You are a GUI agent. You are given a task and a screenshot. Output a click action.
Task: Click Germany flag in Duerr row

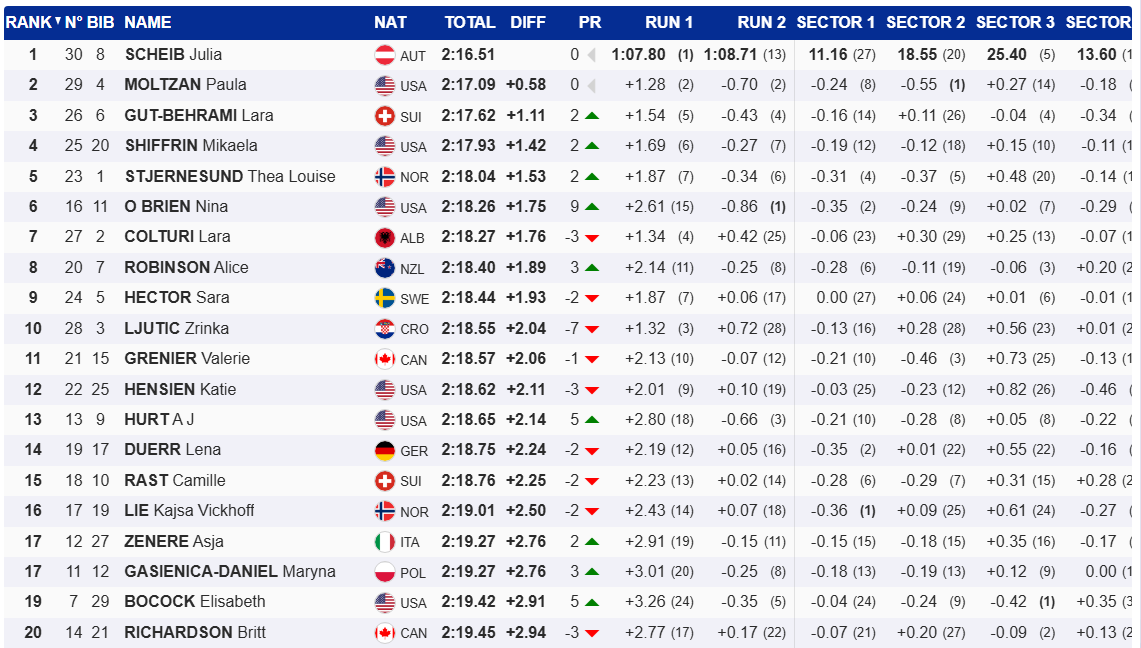384,450
